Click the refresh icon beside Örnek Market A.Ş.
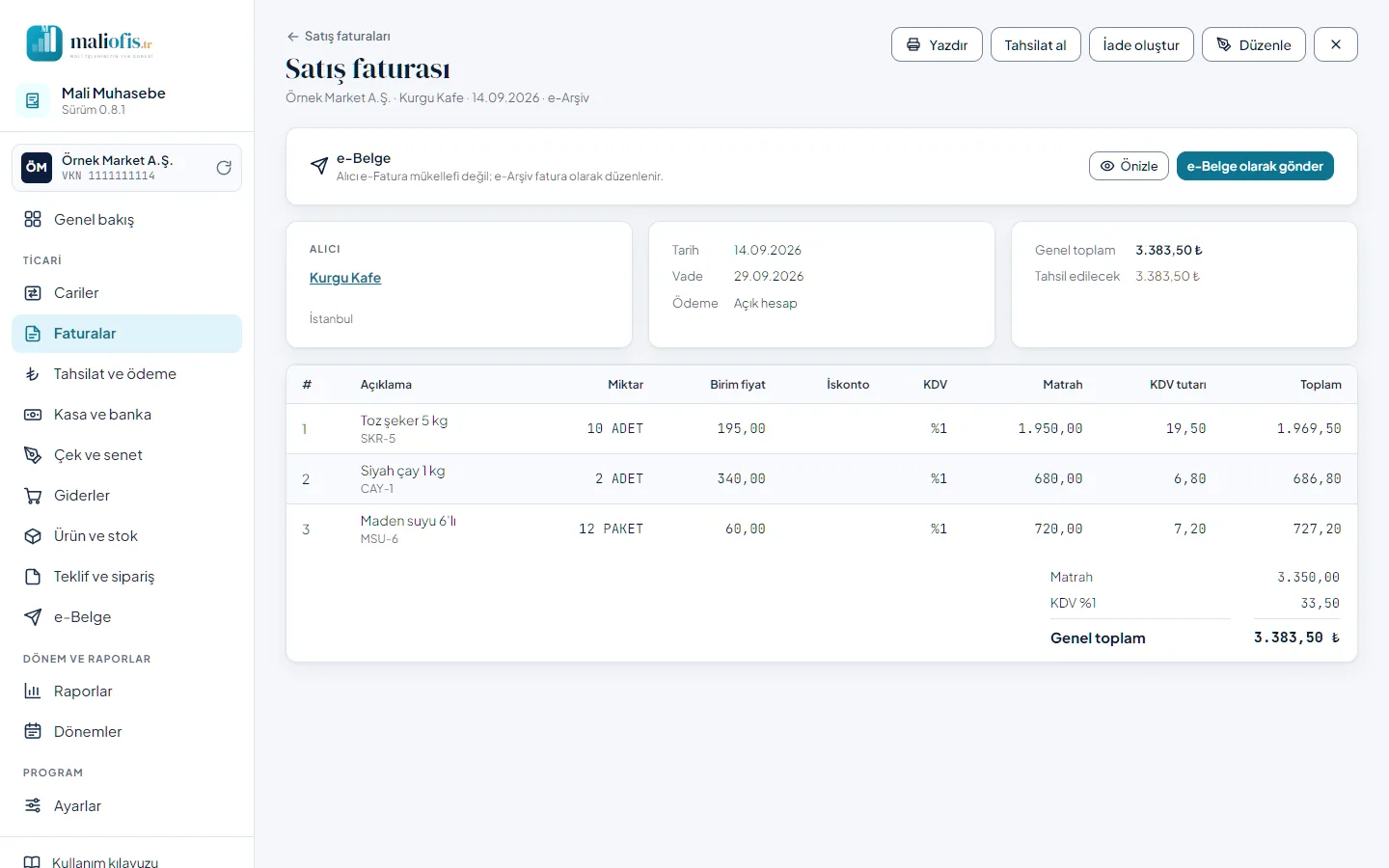The image size is (1389, 868). point(224,168)
